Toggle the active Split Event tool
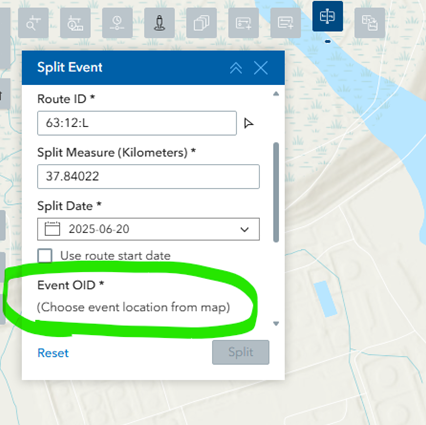 pos(328,16)
